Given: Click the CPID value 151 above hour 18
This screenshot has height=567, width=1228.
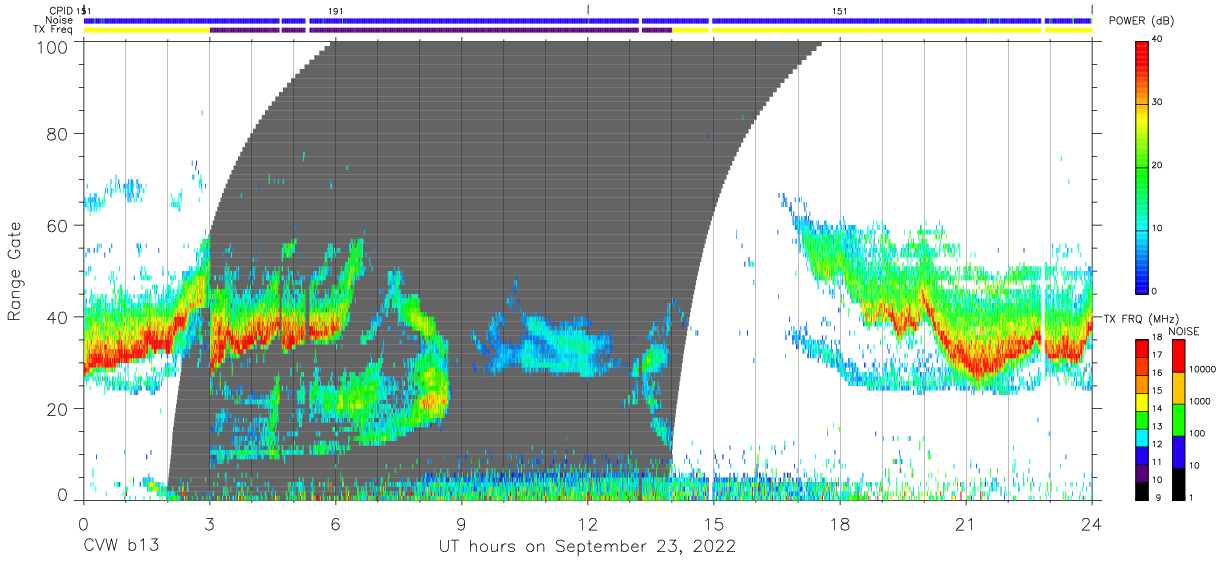Looking at the screenshot, I should pos(840,10).
